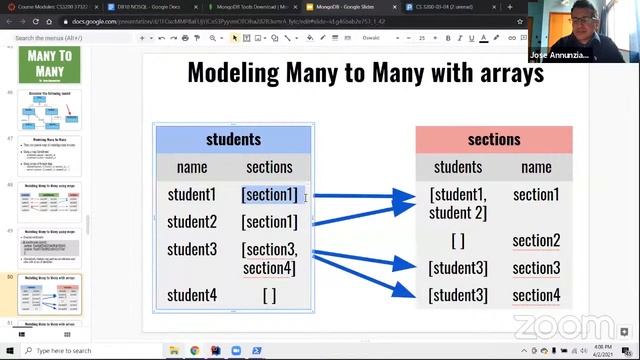640x360 pixels.
Task: Click the student4 cell in students table
Action: (x=192, y=295)
